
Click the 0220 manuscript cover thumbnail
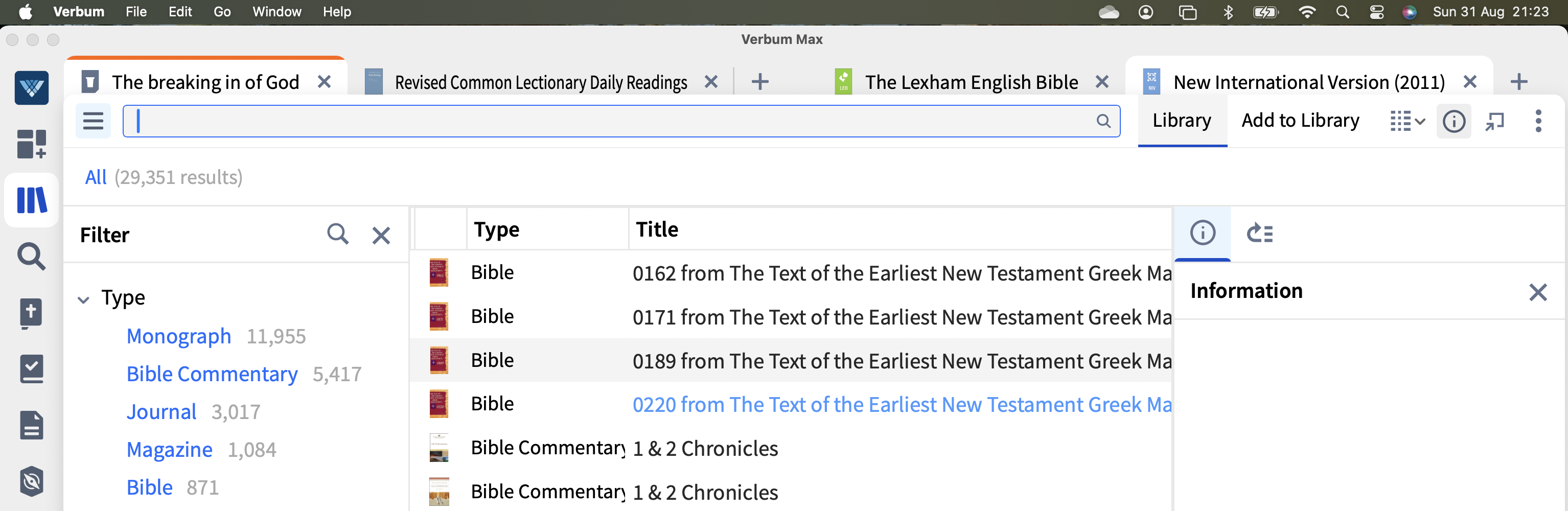tap(439, 404)
